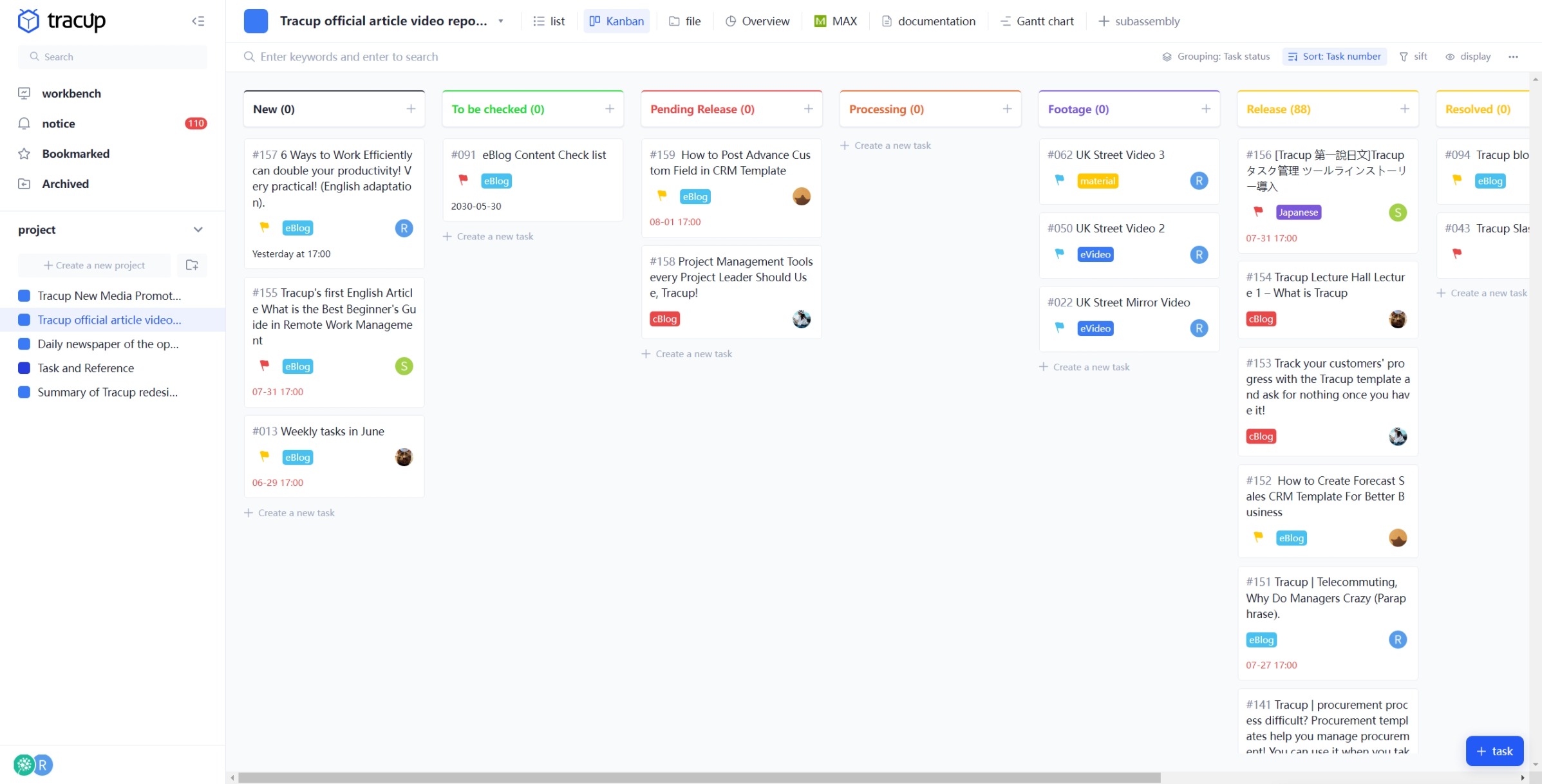The height and width of the screenshot is (784, 1542).
Task: Click Create a new task under New column
Action: click(290, 513)
